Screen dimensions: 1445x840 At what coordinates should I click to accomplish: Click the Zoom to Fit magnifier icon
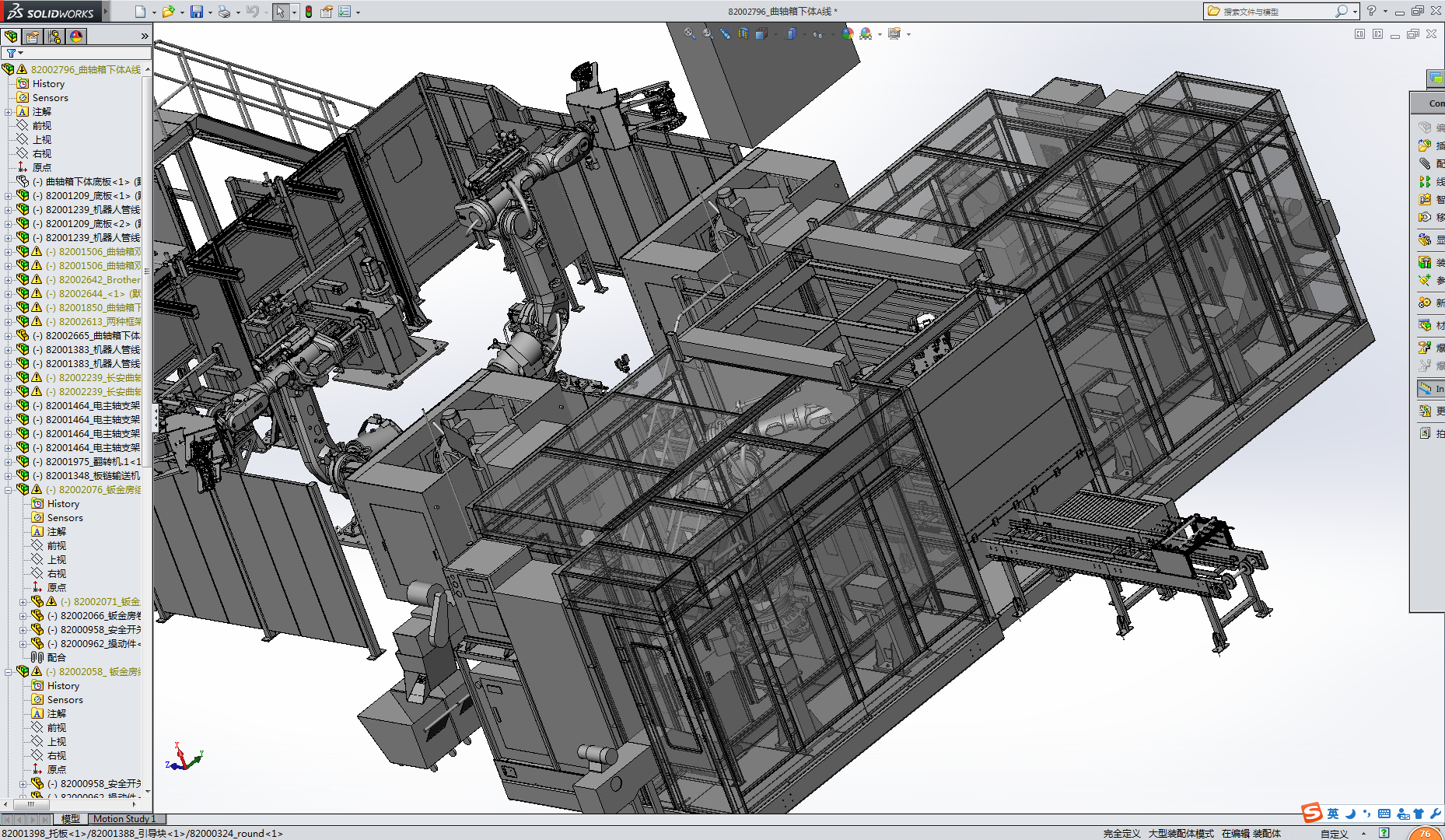pos(689,33)
